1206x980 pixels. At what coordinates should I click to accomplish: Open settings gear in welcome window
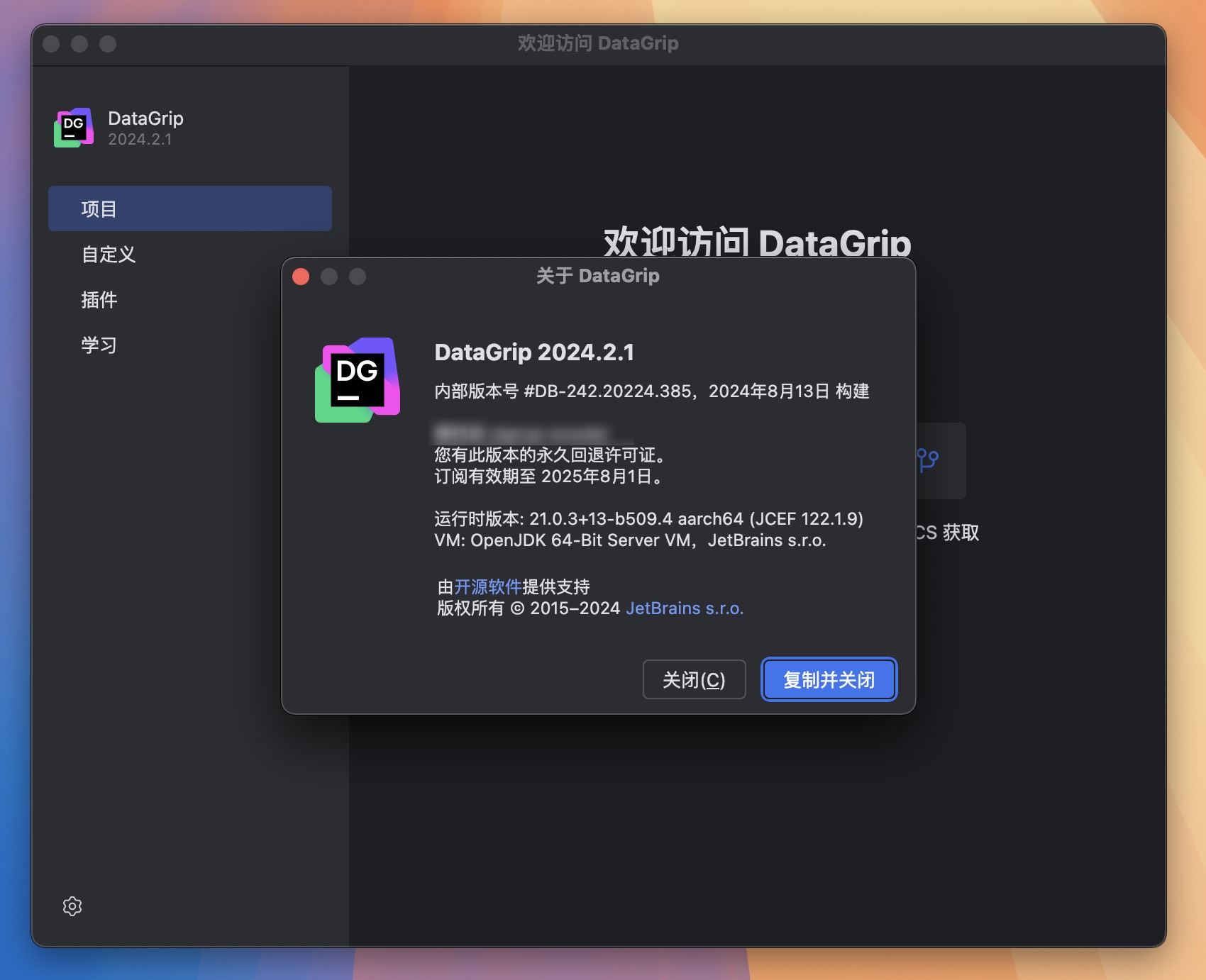72,906
